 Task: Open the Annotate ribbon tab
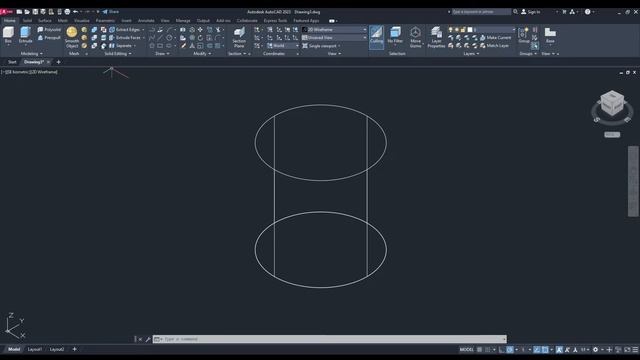click(x=146, y=20)
